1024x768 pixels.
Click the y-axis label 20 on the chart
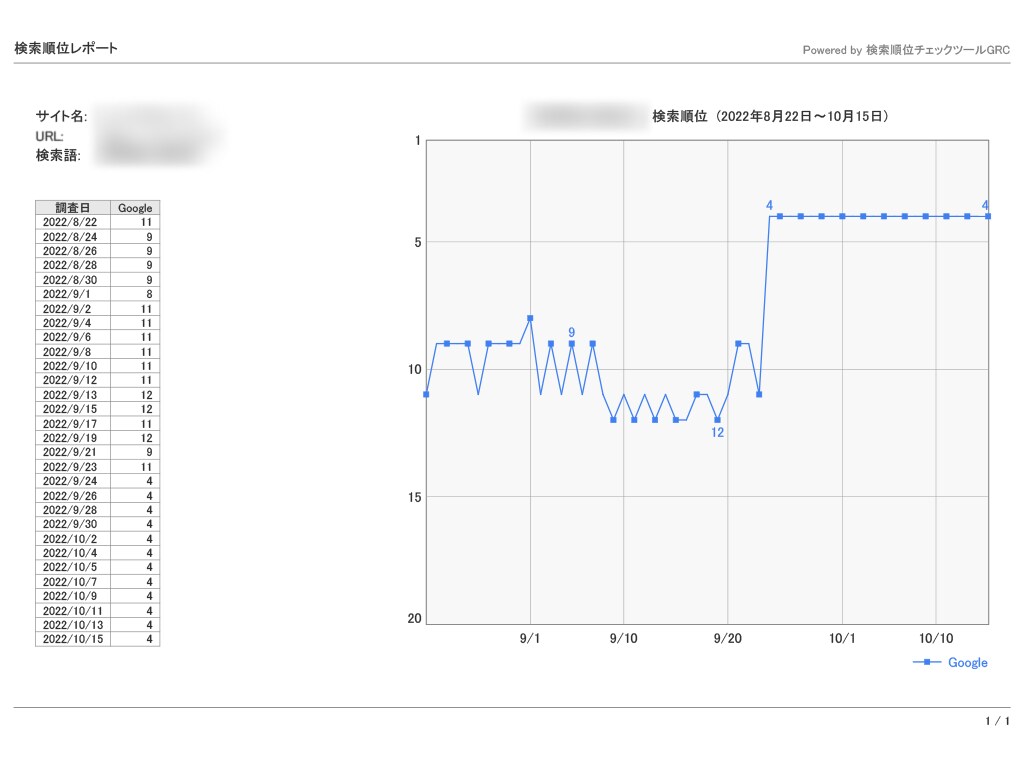(415, 618)
